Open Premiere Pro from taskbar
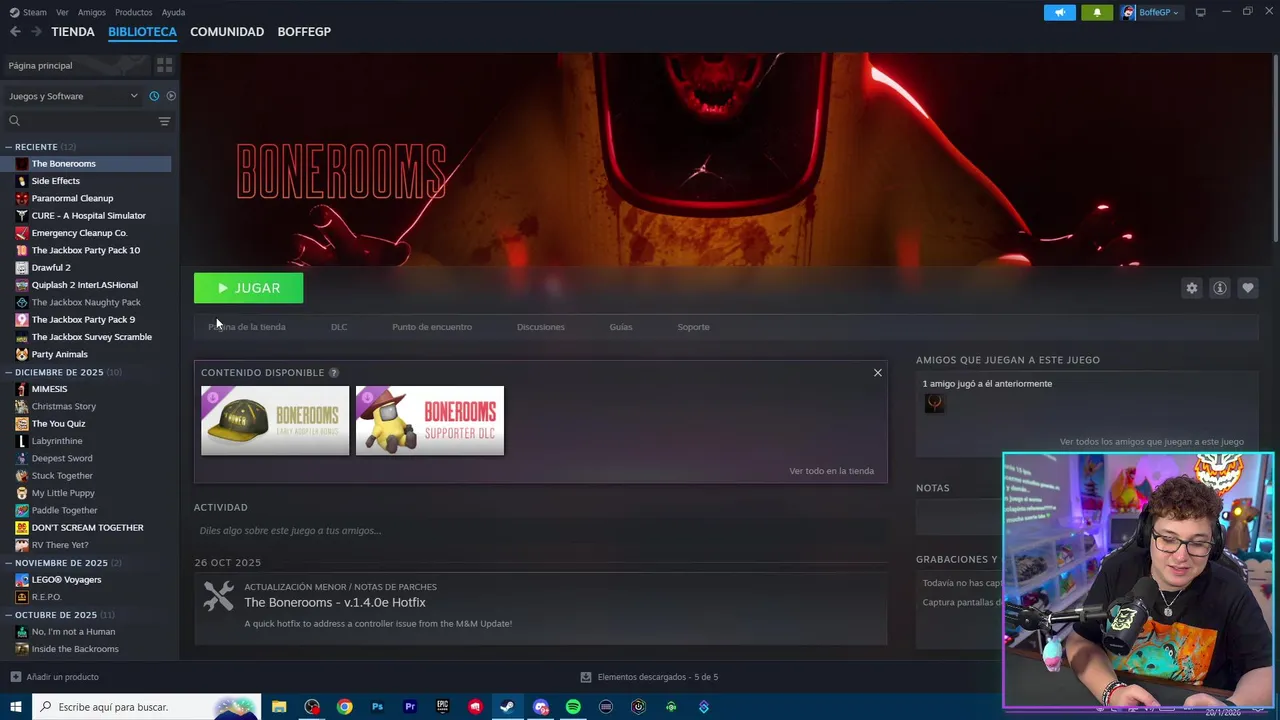This screenshot has height=720, width=1280. 410,707
